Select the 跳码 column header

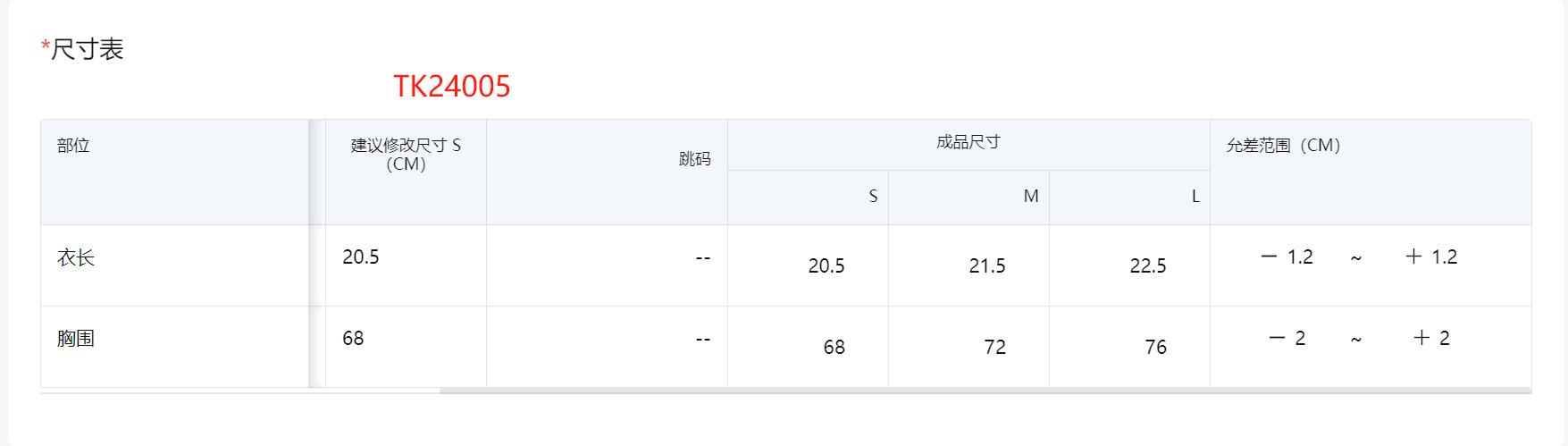click(694, 159)
